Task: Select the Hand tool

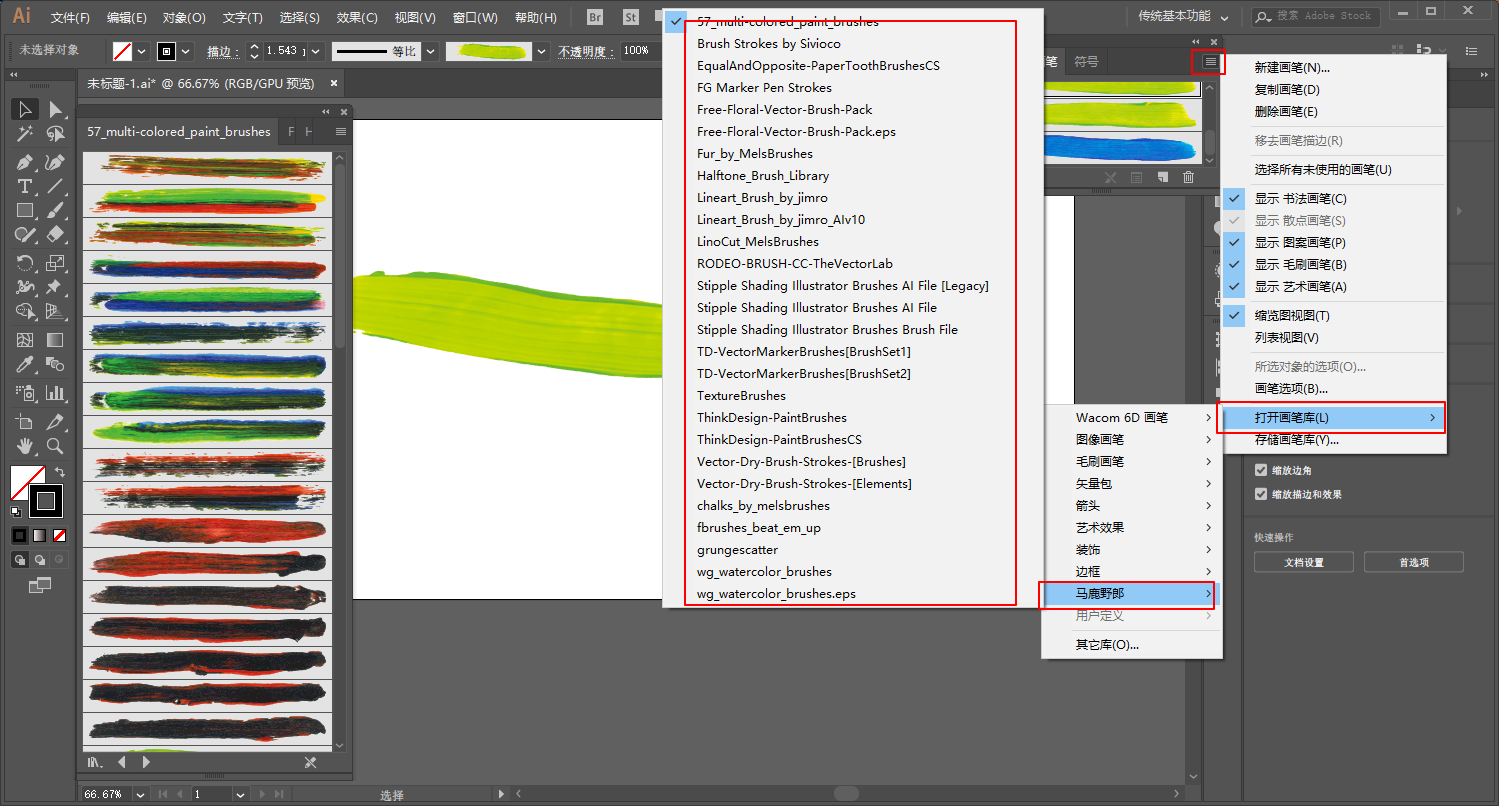Action: pos(25,446)
